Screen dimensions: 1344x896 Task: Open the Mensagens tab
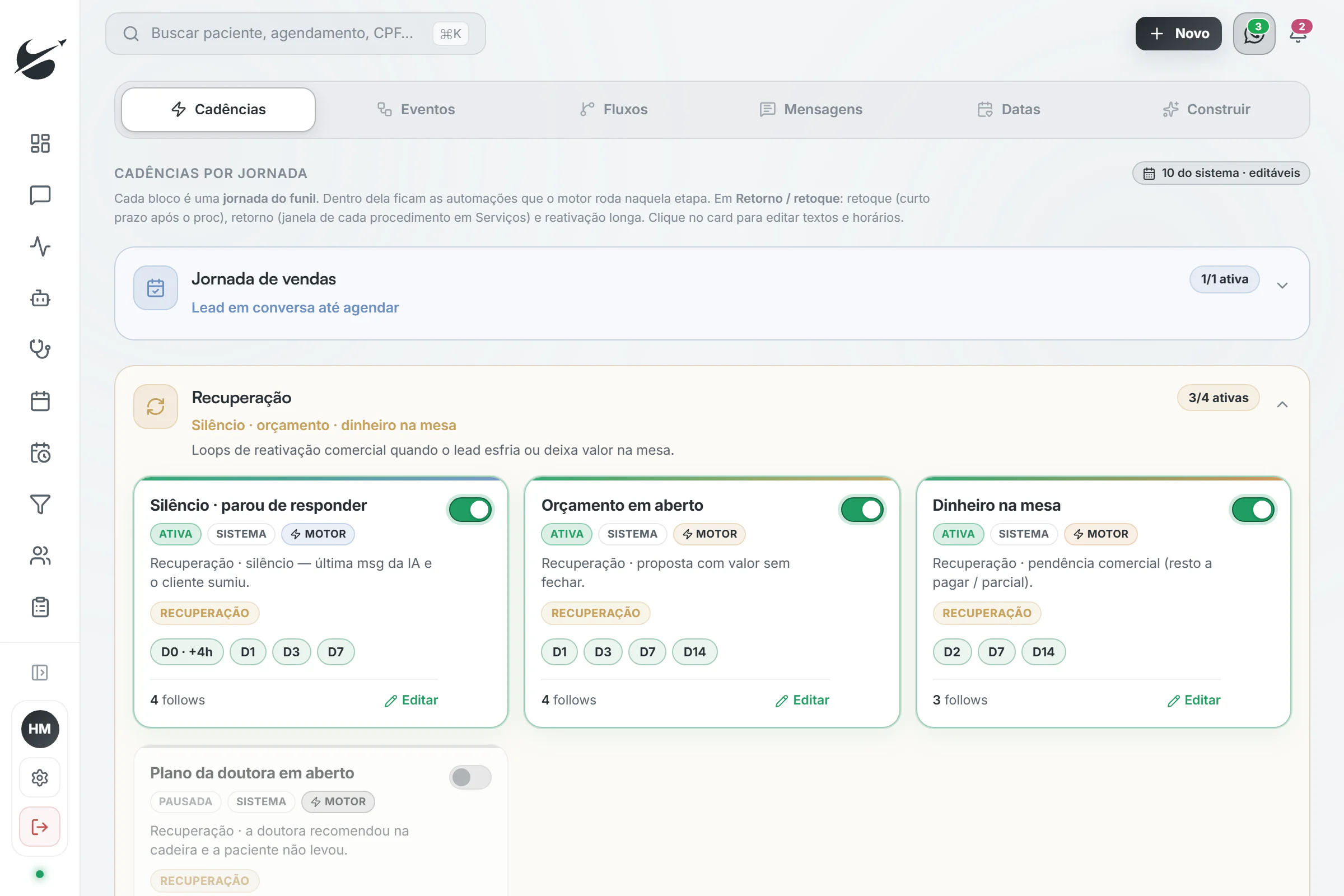click(x=811, y=109)
